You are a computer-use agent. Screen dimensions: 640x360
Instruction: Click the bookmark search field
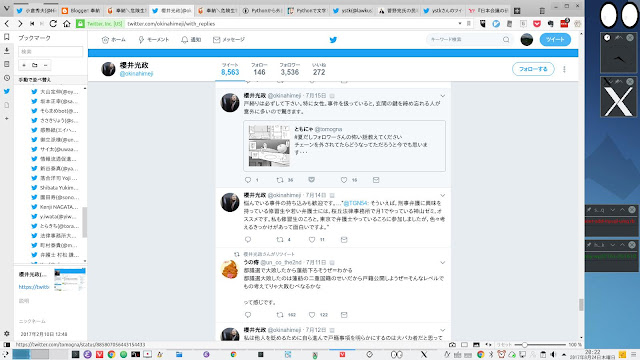click(51, 51)
